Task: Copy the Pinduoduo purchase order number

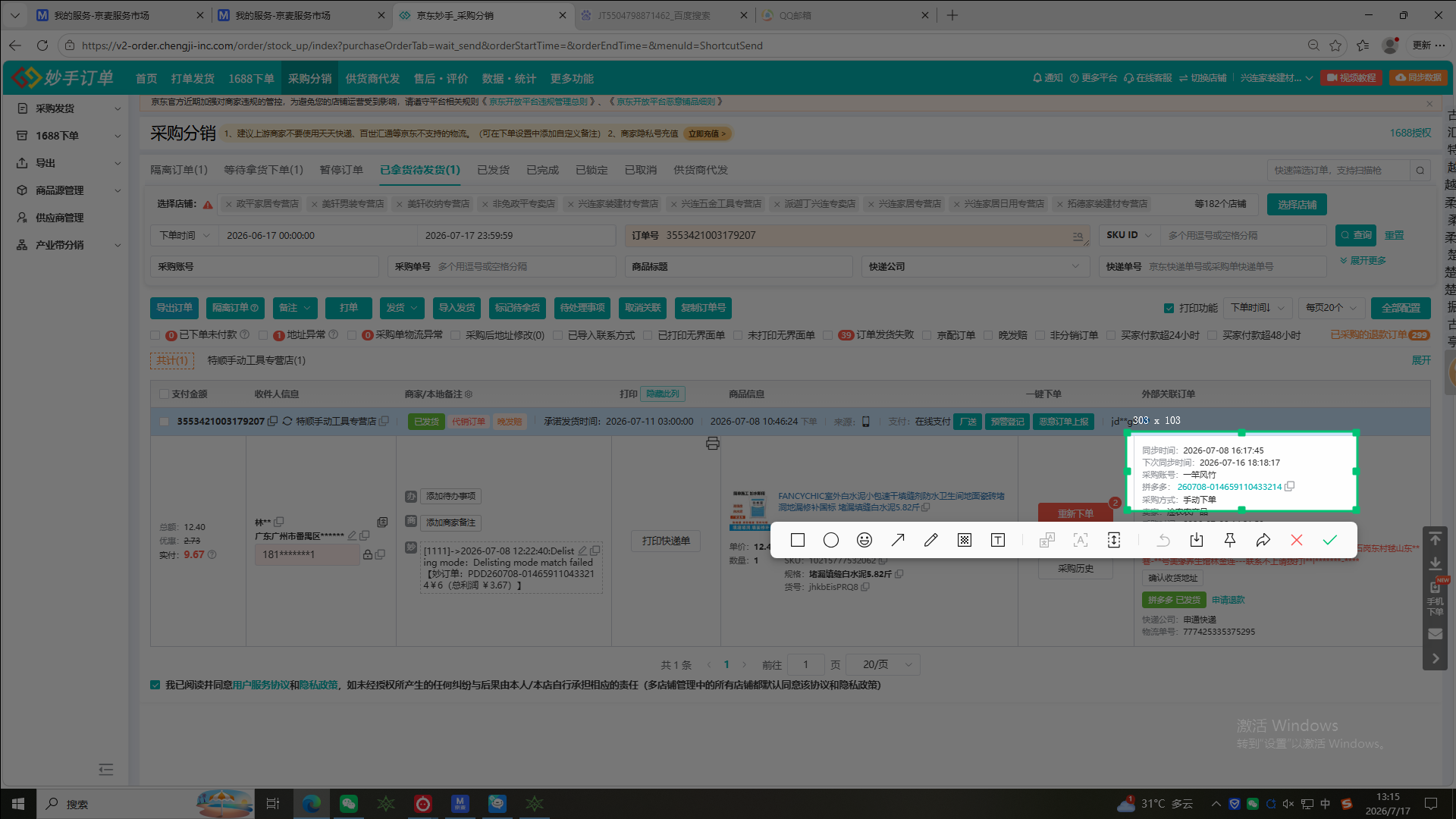Action: (1290, 486)
